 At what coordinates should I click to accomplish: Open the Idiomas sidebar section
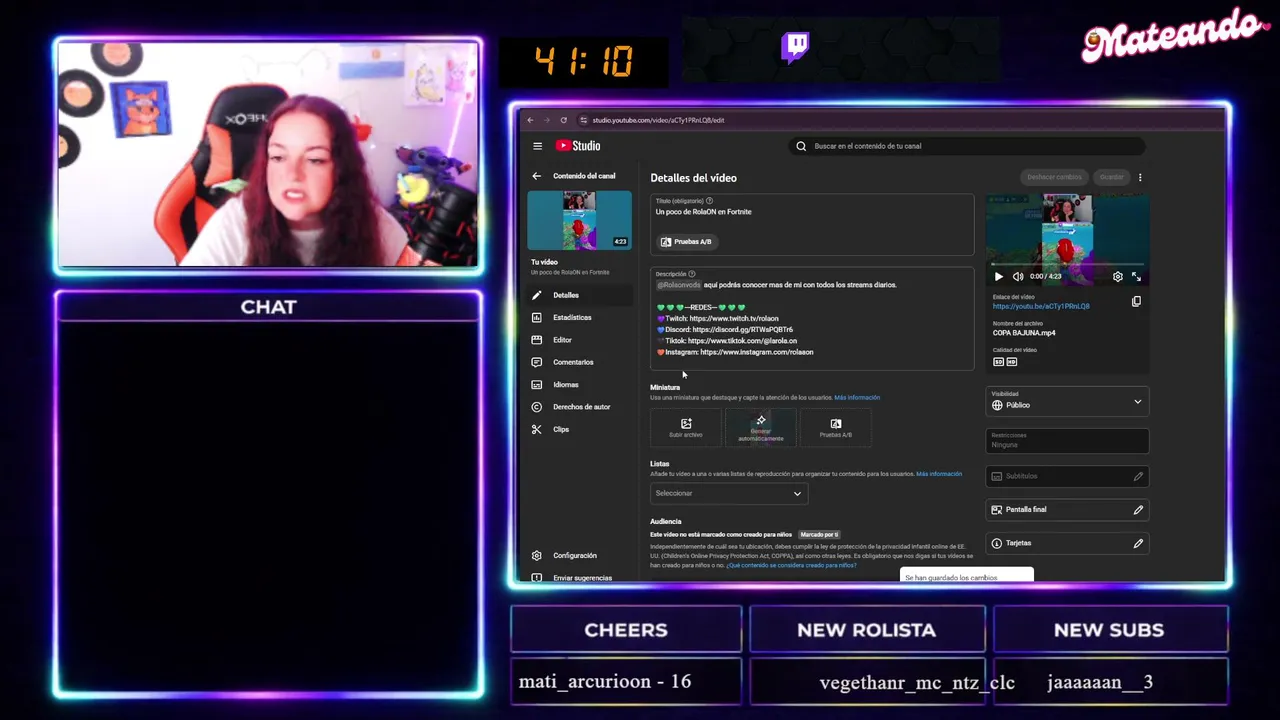pos(580,384)
